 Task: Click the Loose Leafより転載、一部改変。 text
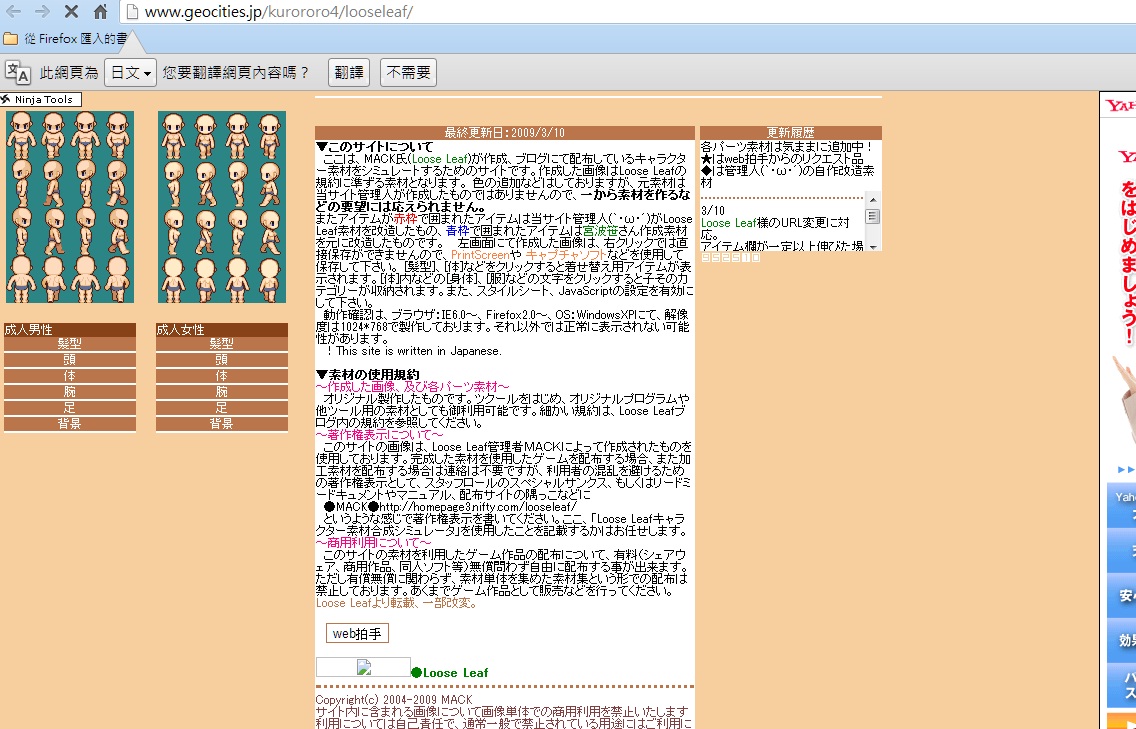pyautogui.click(x=396, y=603)
